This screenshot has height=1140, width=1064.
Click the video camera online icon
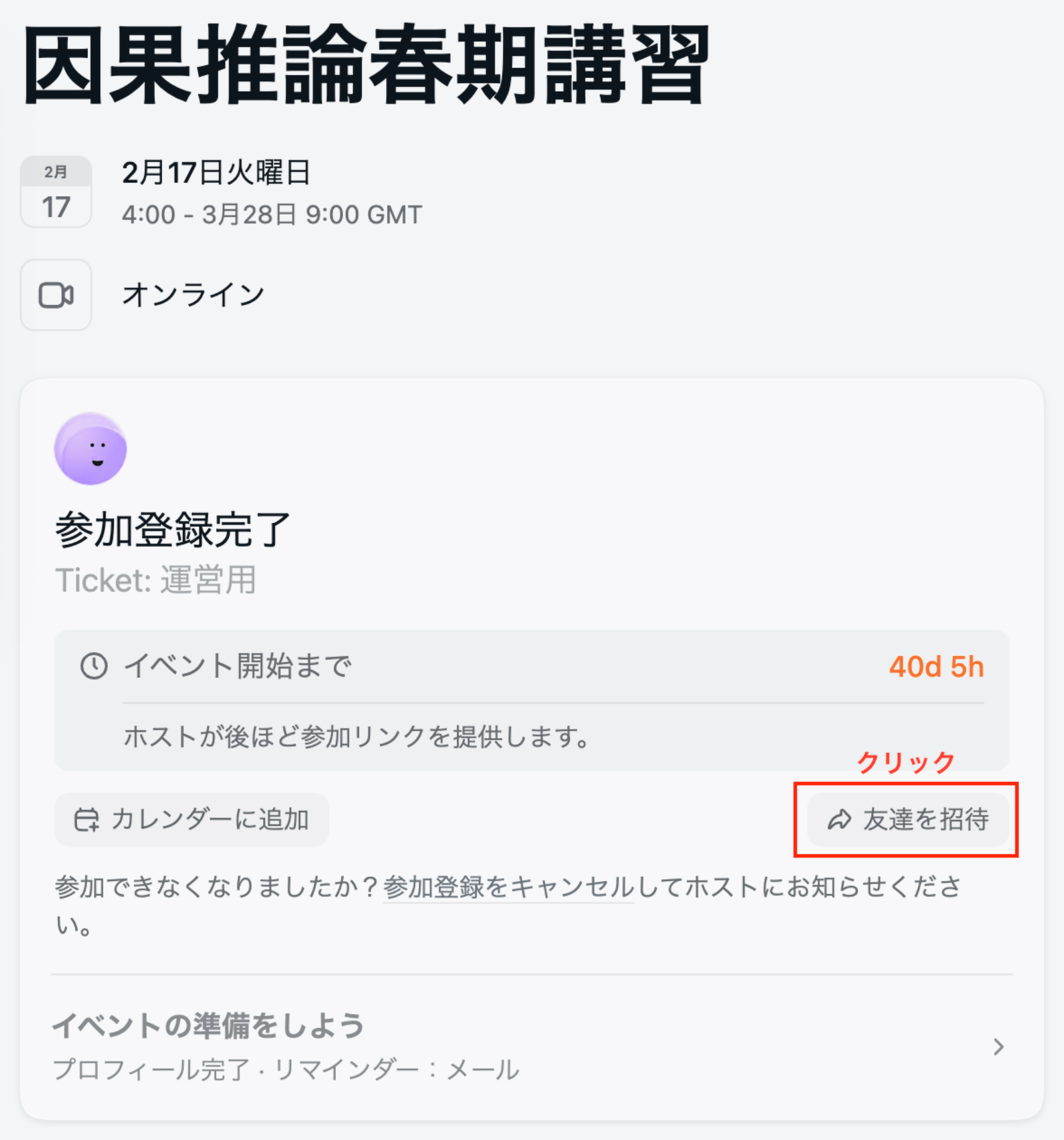point(56,295)
